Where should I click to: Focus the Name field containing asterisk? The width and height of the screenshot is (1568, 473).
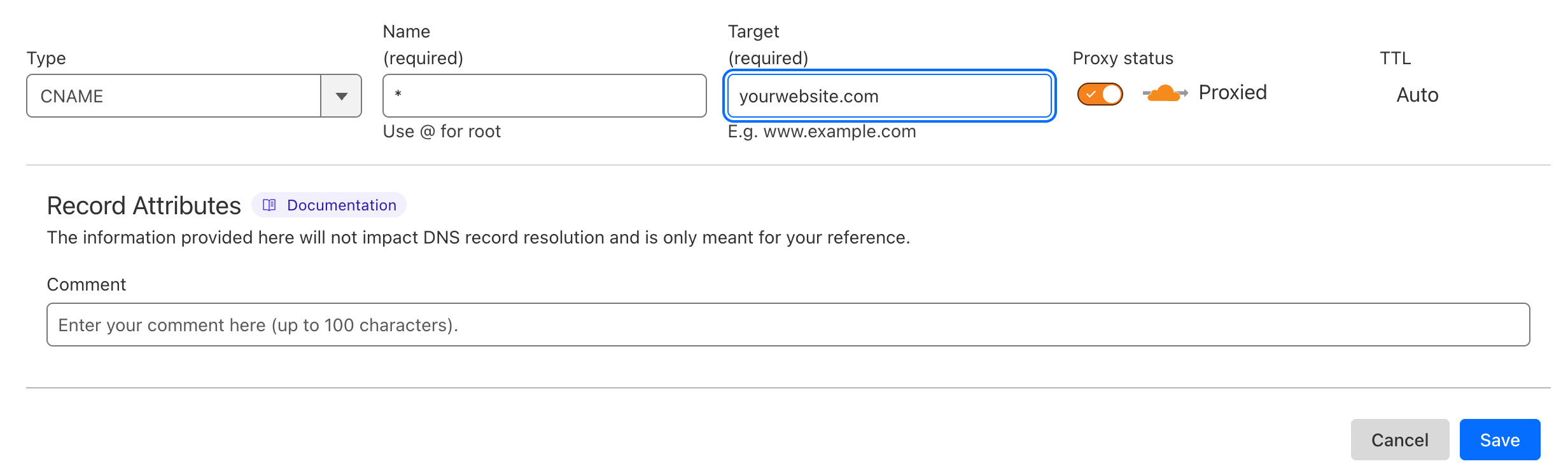coord(544,96)
